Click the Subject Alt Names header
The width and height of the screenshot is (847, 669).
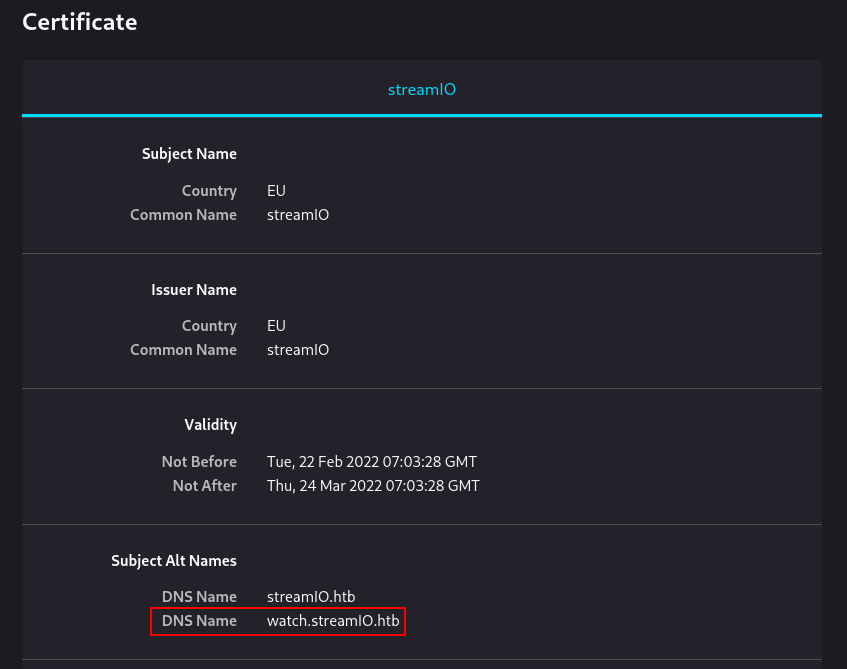[x=173, y=561]
